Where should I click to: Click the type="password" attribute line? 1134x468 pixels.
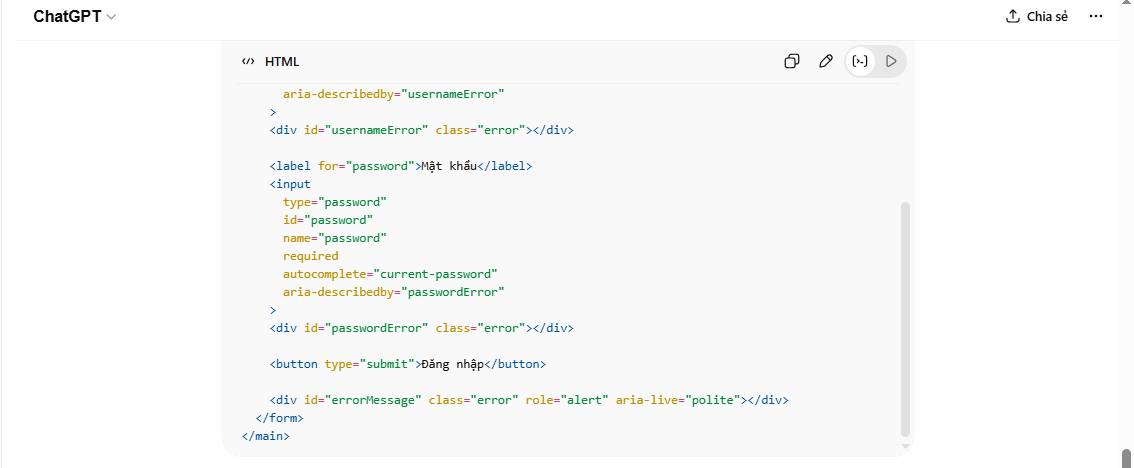pos(334,202)
